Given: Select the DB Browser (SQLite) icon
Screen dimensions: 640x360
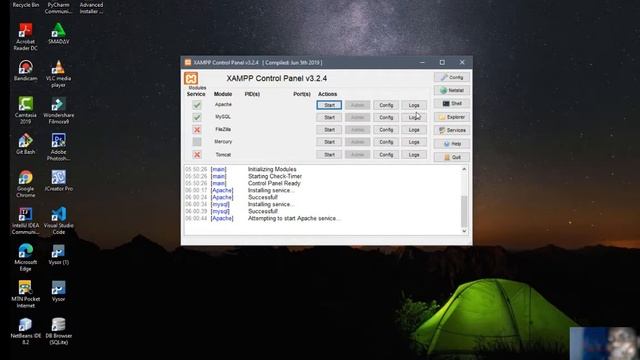Looking at the screenshot, I should pos(58,331).
